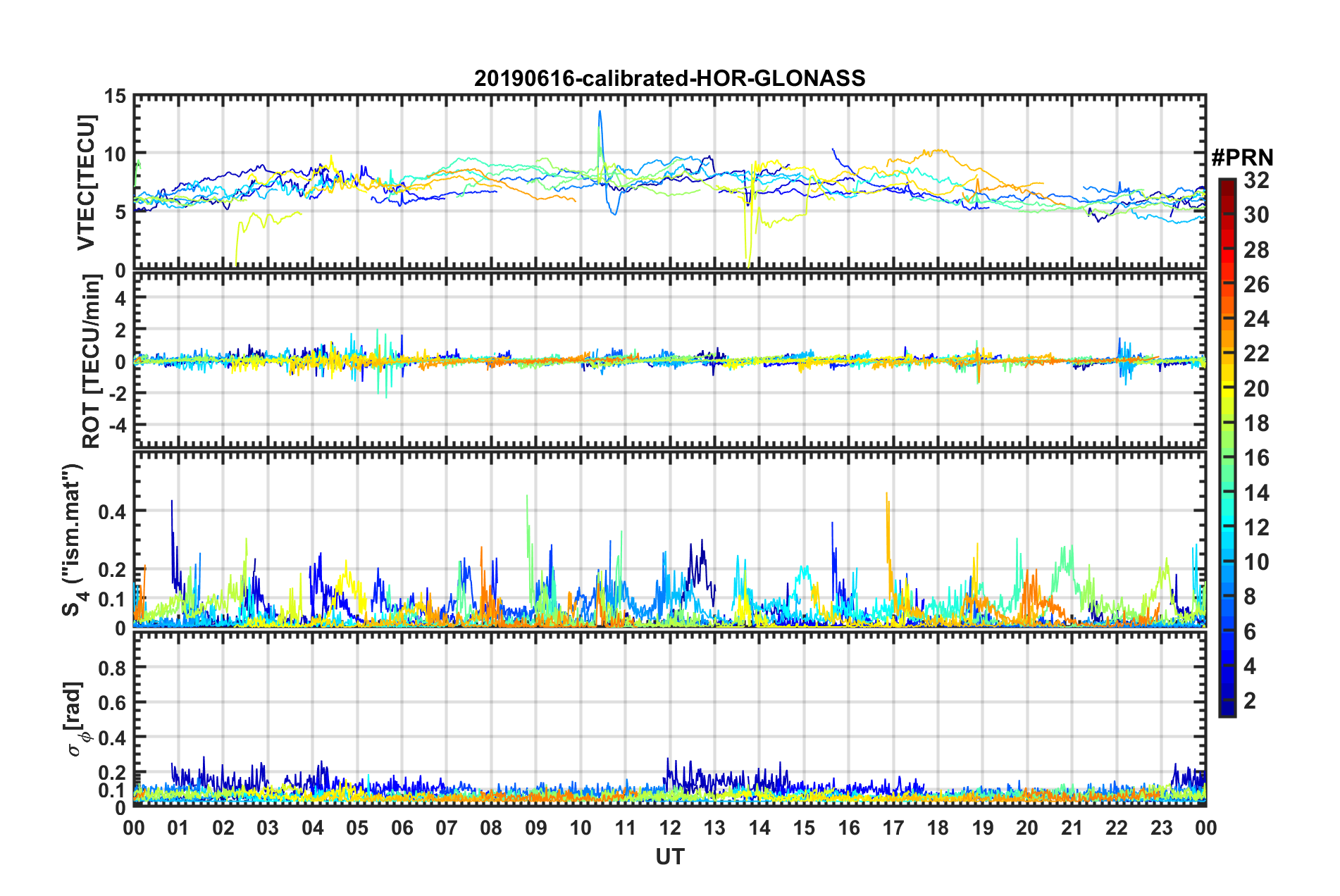
Task: Click the colorbar tick label 32
Action: pyautogui.click(x=1256, y=180)
